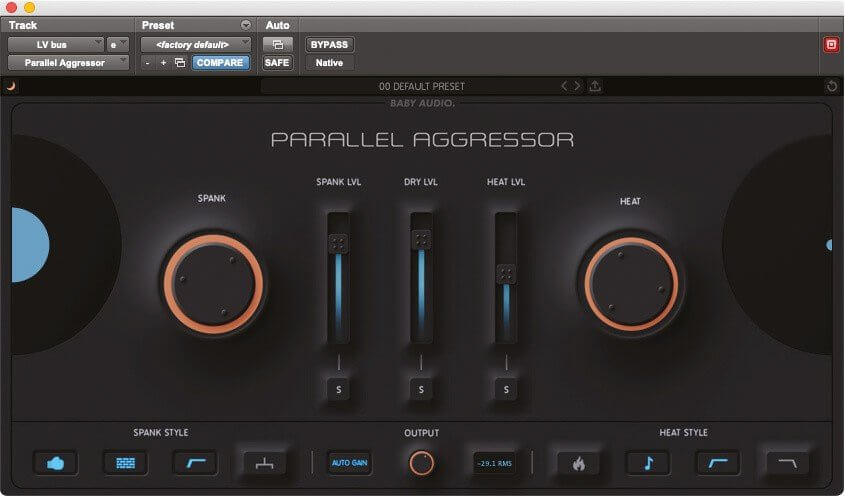Image resolution: width=845 pixels, height=496 pixels.
Task: Click the next preset plus button
Action: click(x=163, y=63)
